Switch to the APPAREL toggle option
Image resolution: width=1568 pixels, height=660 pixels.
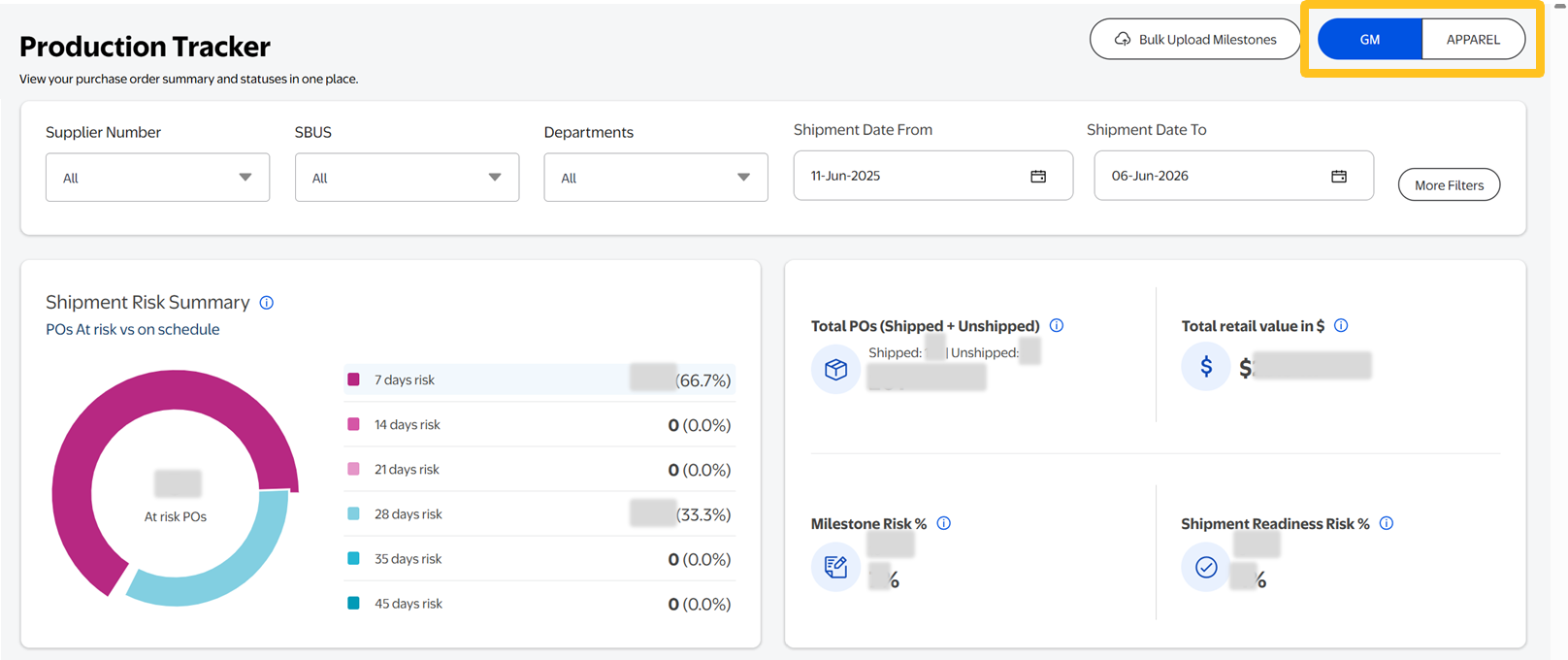[x=1473, y=40]
